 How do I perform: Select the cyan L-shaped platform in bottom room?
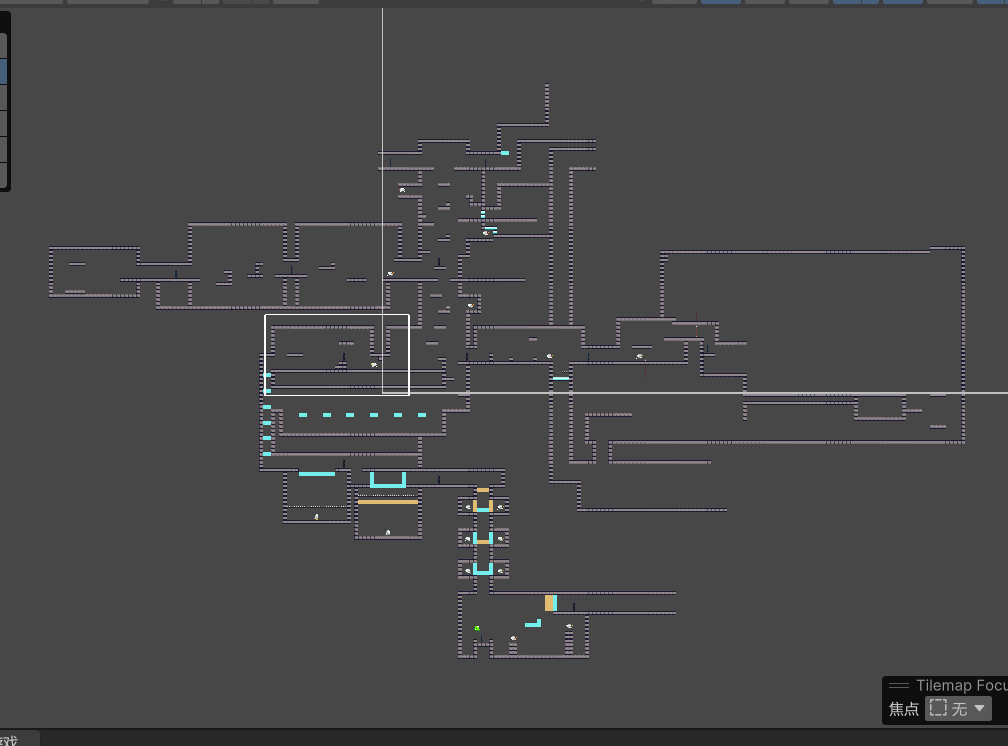click(534, 624)
